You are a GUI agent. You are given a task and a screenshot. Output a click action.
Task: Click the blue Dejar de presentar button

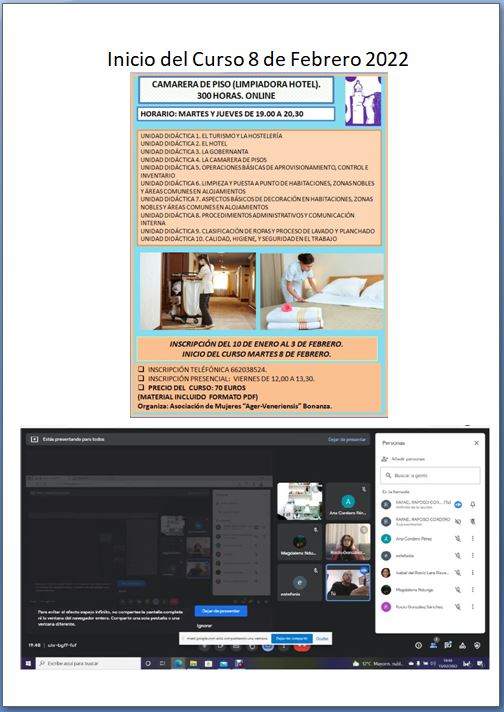pos(221,611)
